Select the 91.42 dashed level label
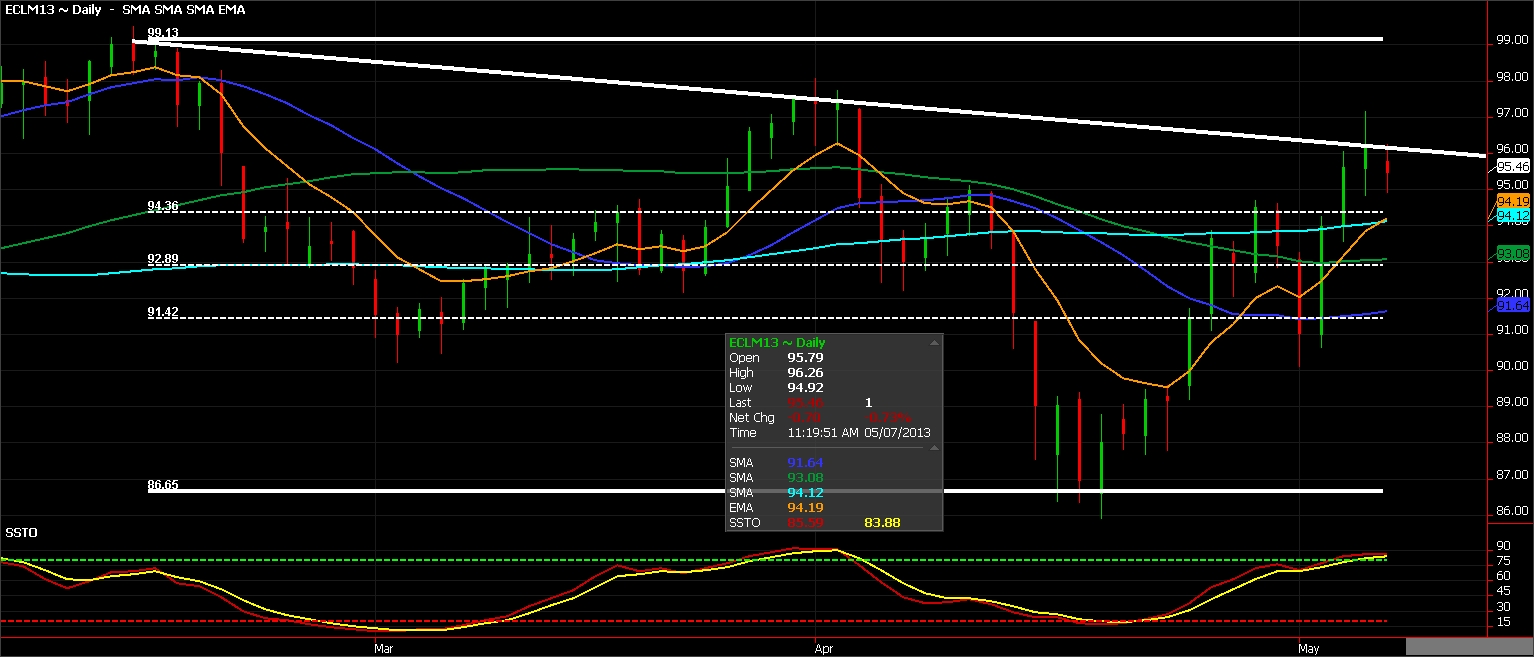Screen dimensions: 1534x657 point(163,312)
